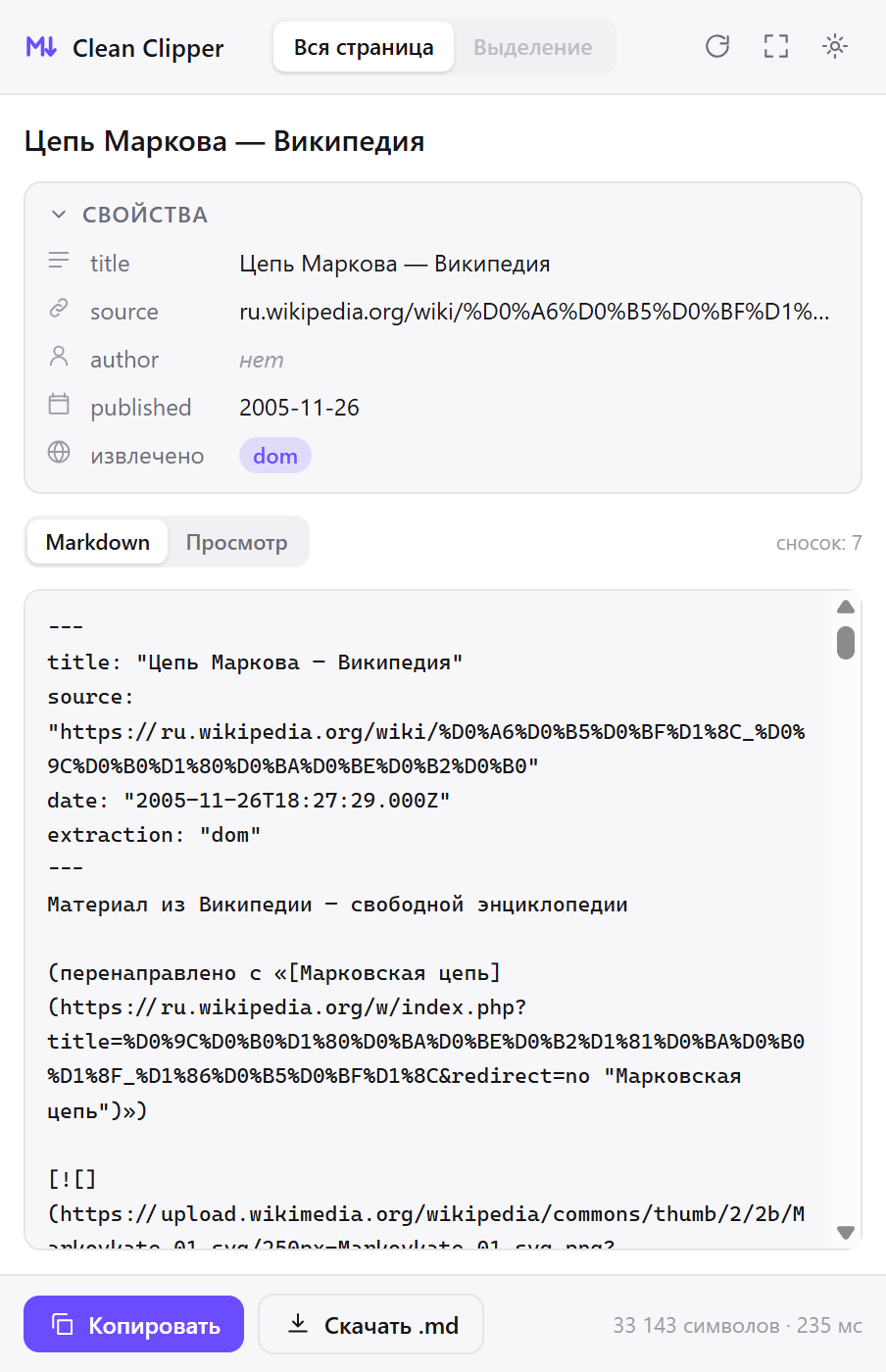Click the scrollbar down arrow in markdown pane
Screen dimensions: 886x1372
(846, 1233)
